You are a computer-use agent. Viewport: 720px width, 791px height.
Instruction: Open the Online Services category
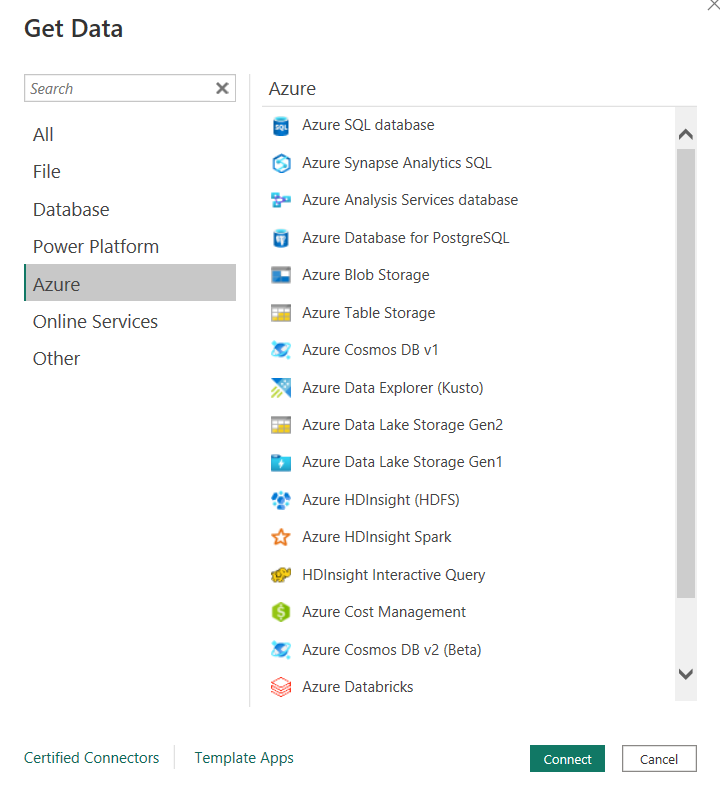pos(95,322)
